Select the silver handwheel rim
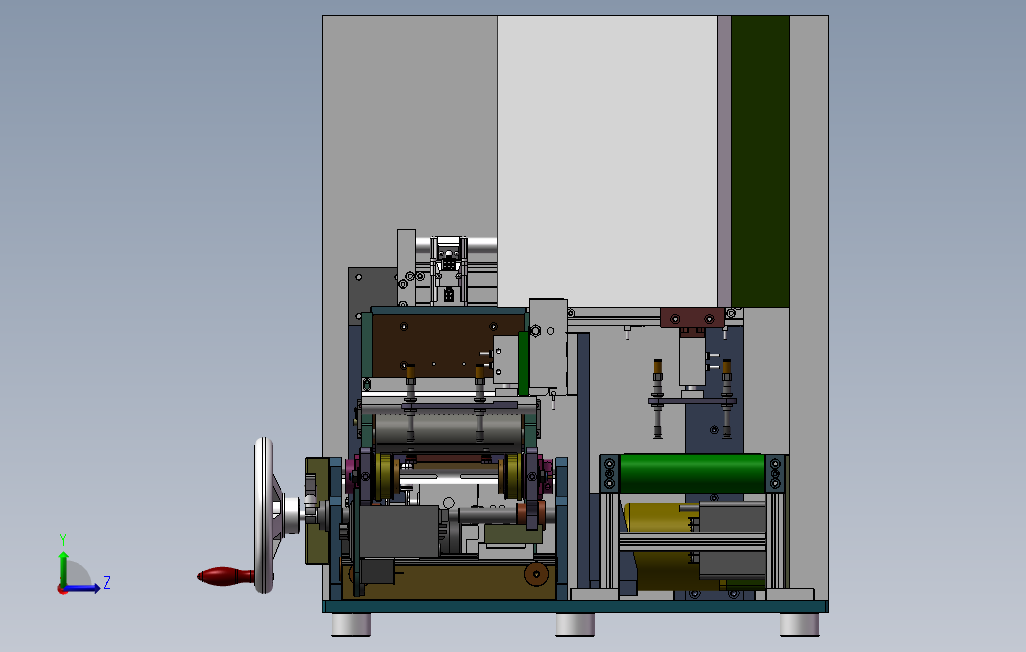This screenshot has width=1026, height=652. coord(264,516)
